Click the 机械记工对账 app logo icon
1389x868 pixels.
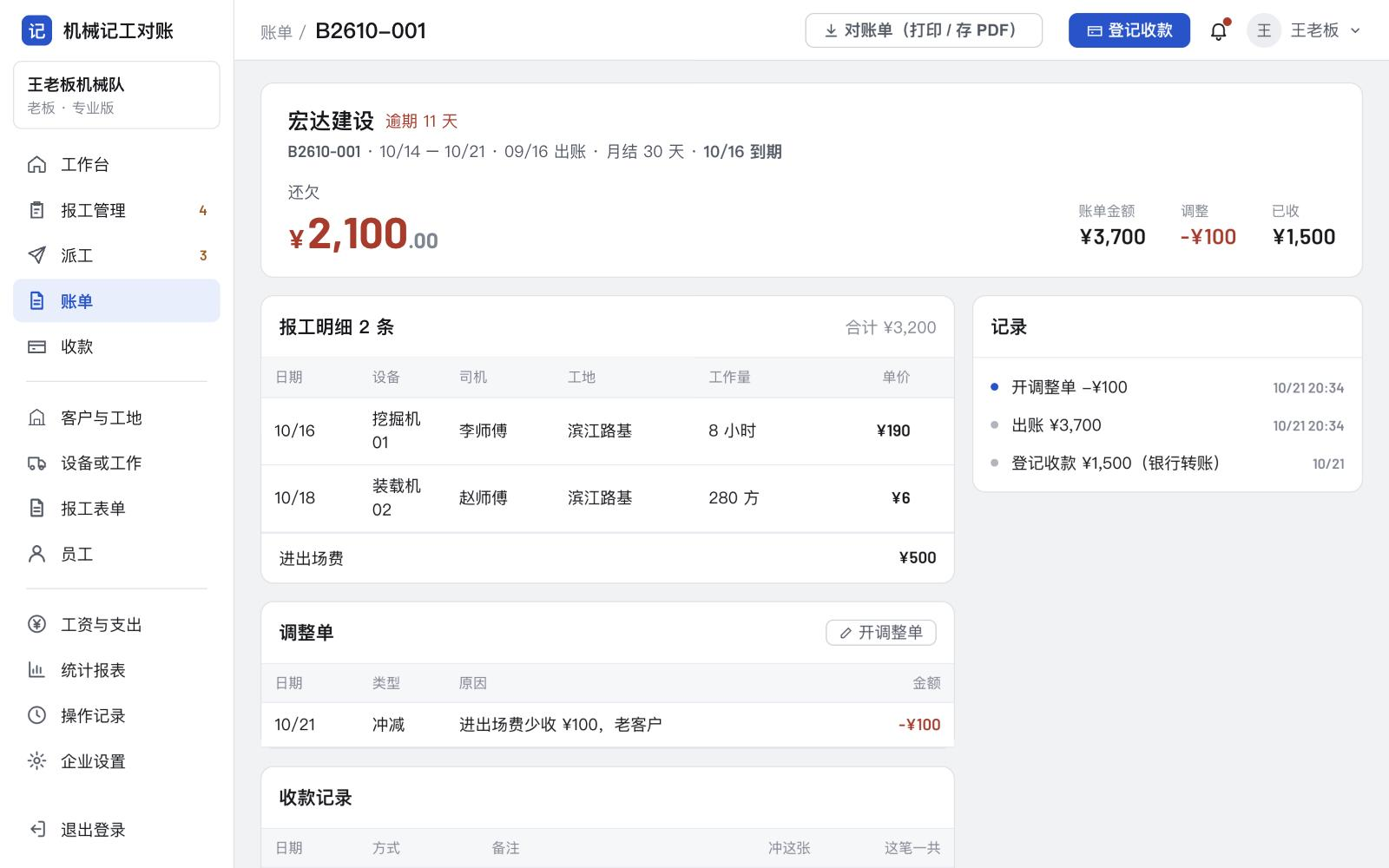pos(36,30)
